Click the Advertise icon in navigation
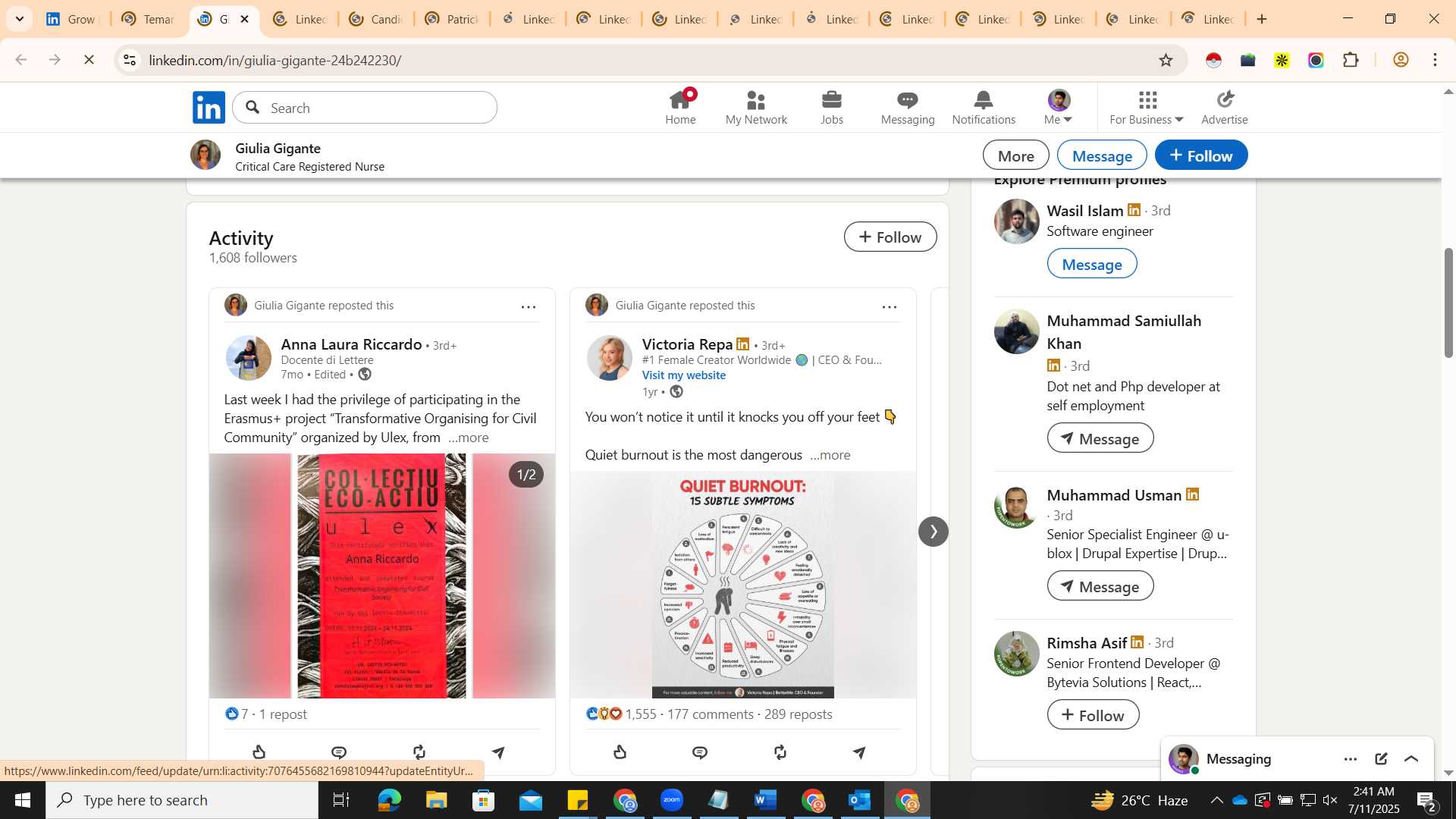The width and height of the screenshot is (1456, 819). [x=1225, y=107]
